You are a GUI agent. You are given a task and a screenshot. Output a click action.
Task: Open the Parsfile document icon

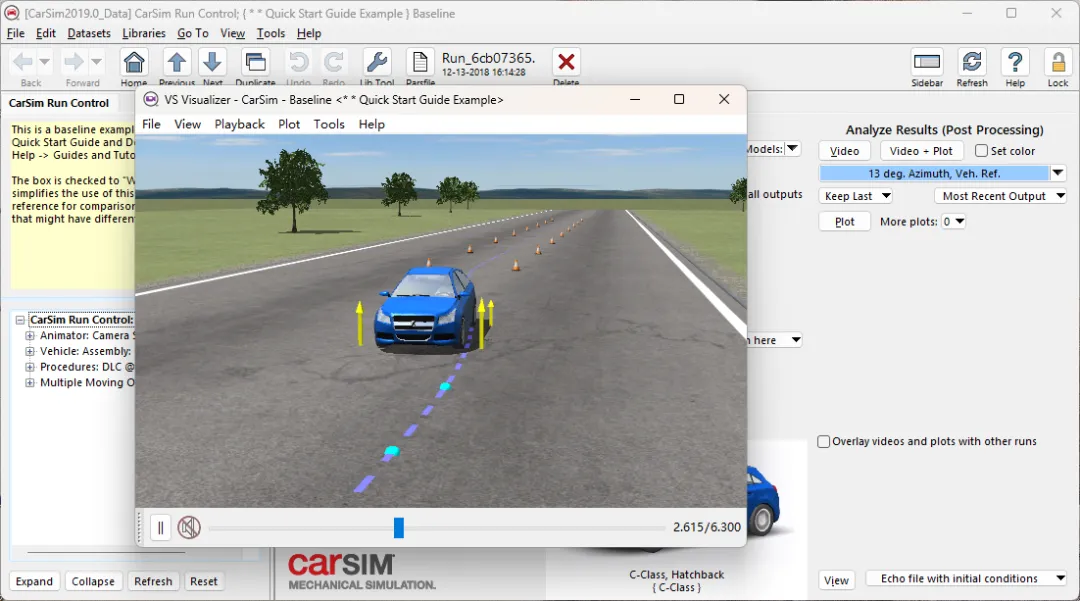click(x=419, y=63)
